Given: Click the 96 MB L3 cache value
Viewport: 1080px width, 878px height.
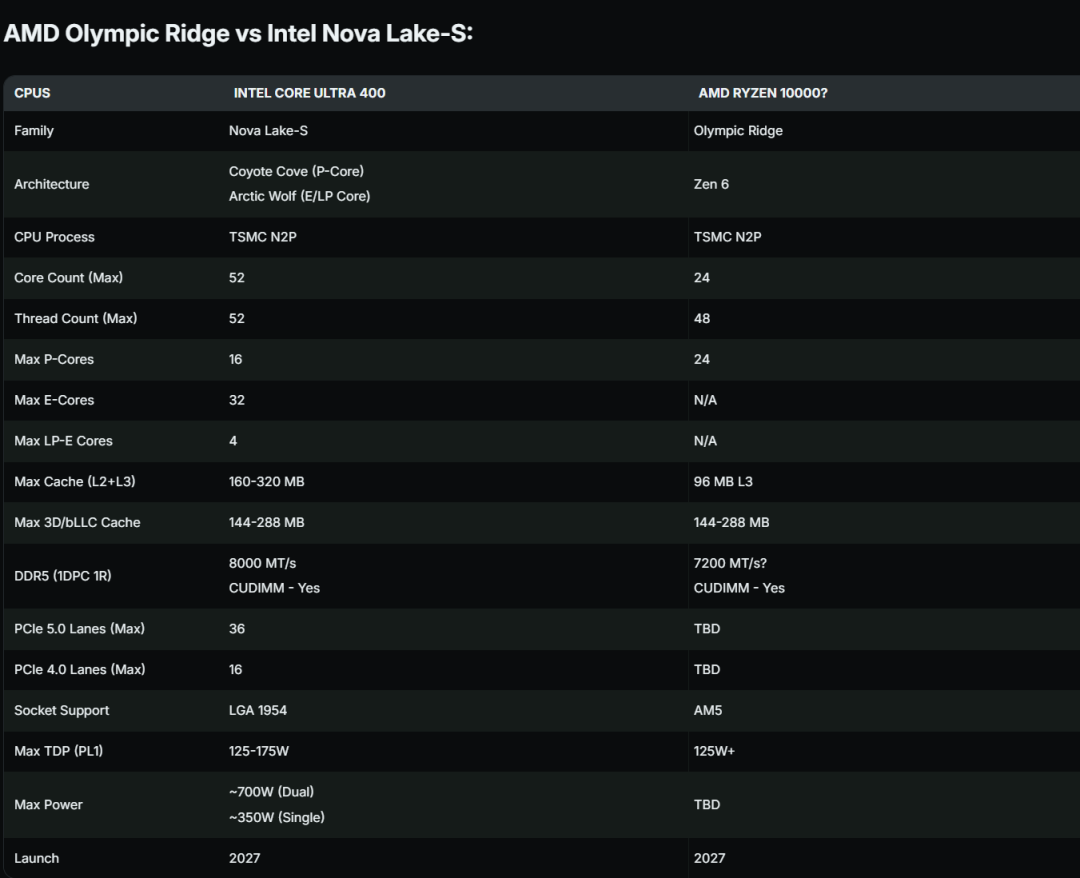Looking at the screenshot, I should [x=723, y=481].
